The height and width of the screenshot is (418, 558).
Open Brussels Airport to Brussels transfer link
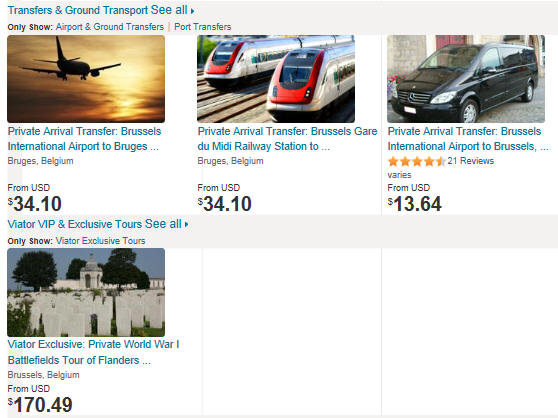[x=468, y=139]
